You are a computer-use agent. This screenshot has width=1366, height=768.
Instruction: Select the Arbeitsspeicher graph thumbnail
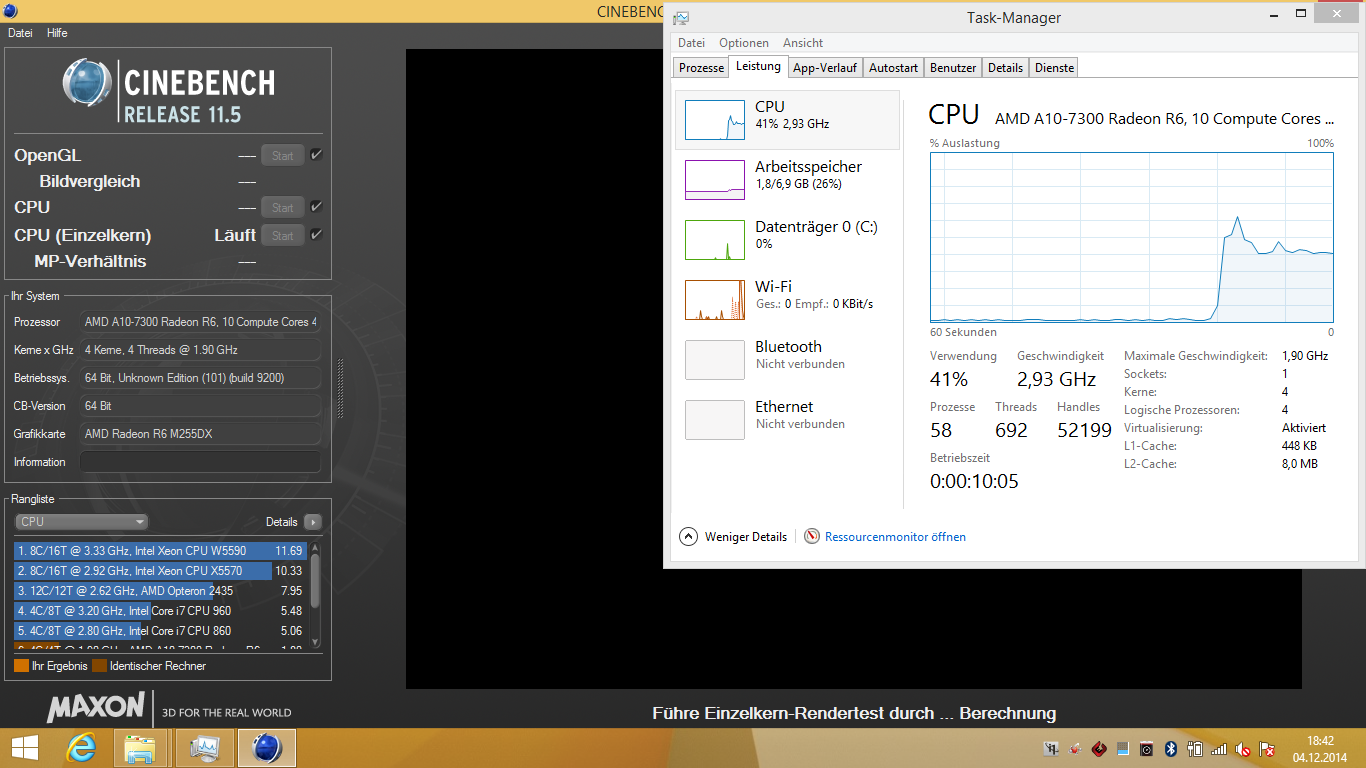715,180
